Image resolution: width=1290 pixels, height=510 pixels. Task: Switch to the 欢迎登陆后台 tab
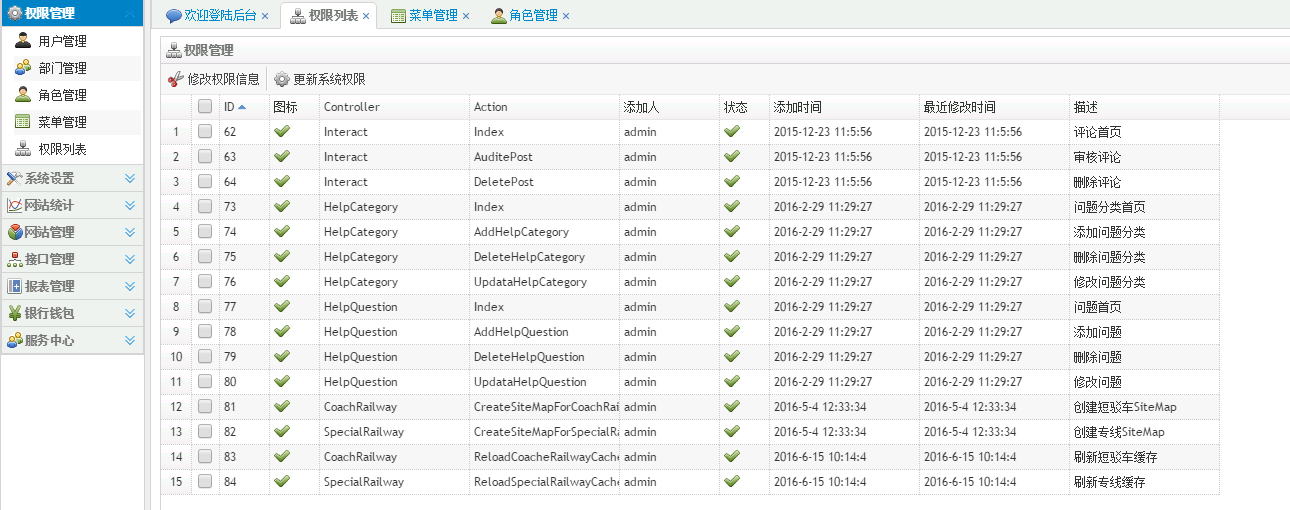point(219,16)
